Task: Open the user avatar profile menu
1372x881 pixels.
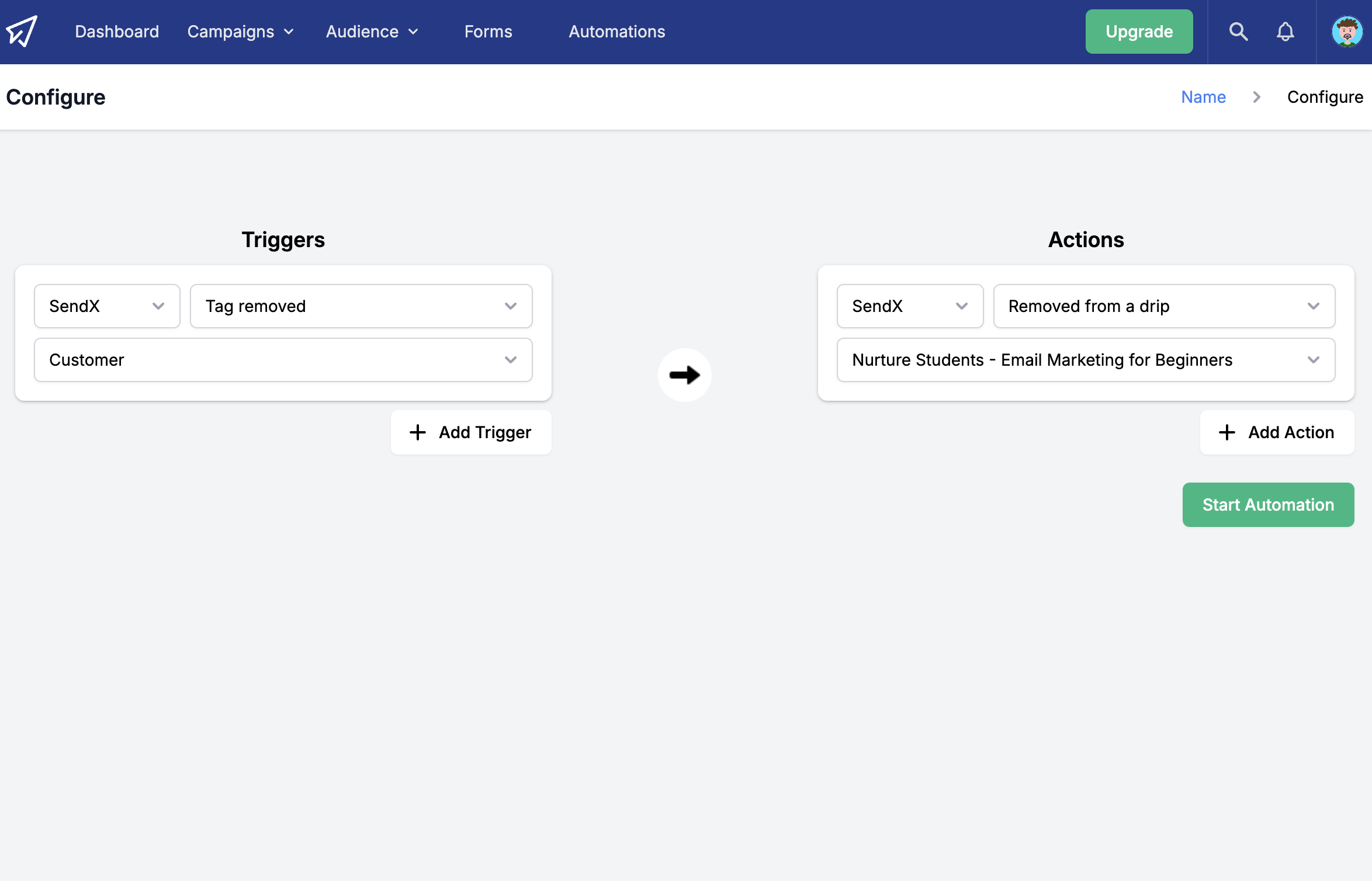Action: tap(1347, 32)
